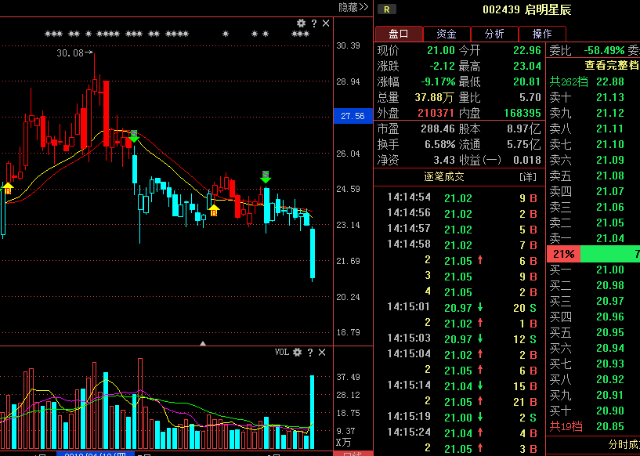
Task: Click the green S sell marker near 24.59
Action: point(266,177)
